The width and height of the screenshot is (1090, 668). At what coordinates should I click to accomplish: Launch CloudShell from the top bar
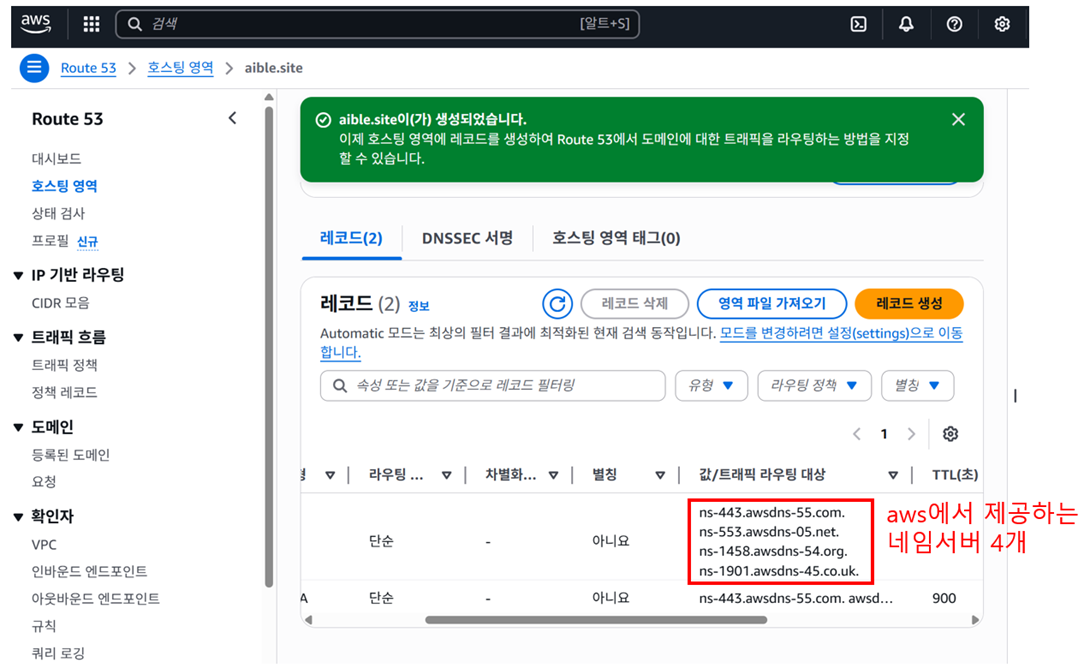[859, 24]
